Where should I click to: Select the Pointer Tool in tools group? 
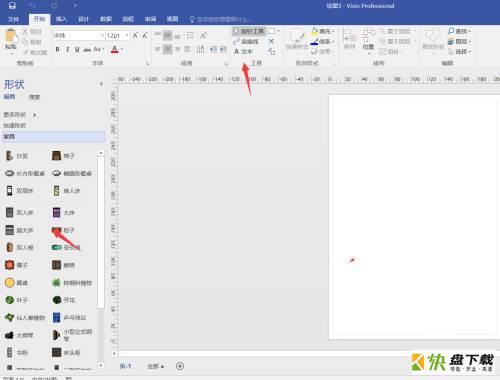point(249,31)
